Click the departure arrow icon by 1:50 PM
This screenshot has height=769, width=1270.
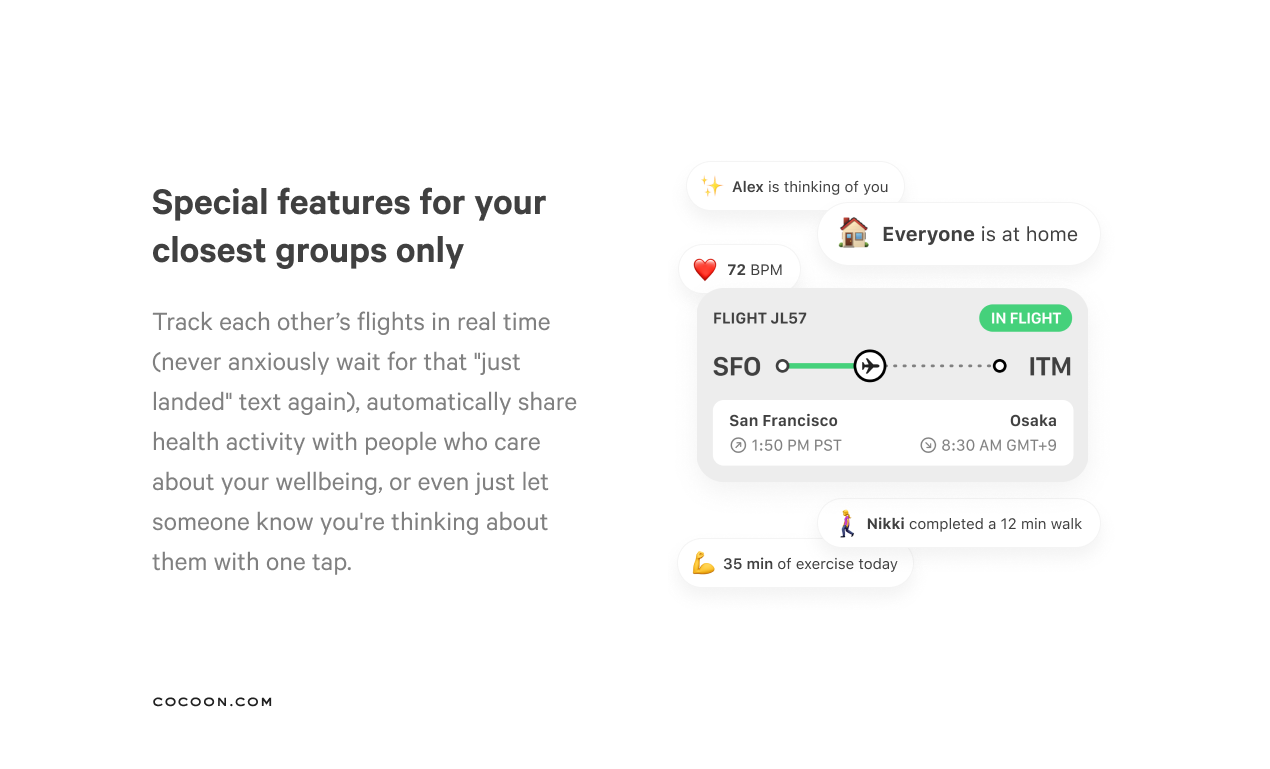tap(738, 446)
